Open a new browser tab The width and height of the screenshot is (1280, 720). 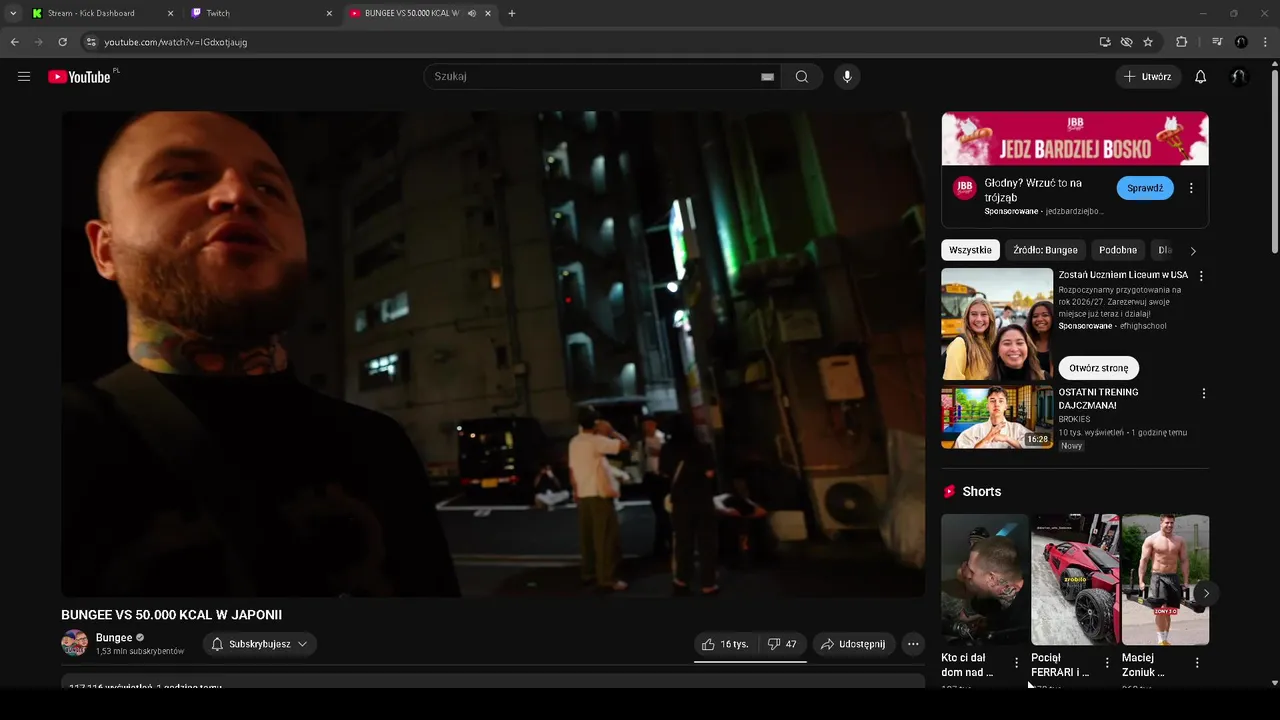point(512,13)
